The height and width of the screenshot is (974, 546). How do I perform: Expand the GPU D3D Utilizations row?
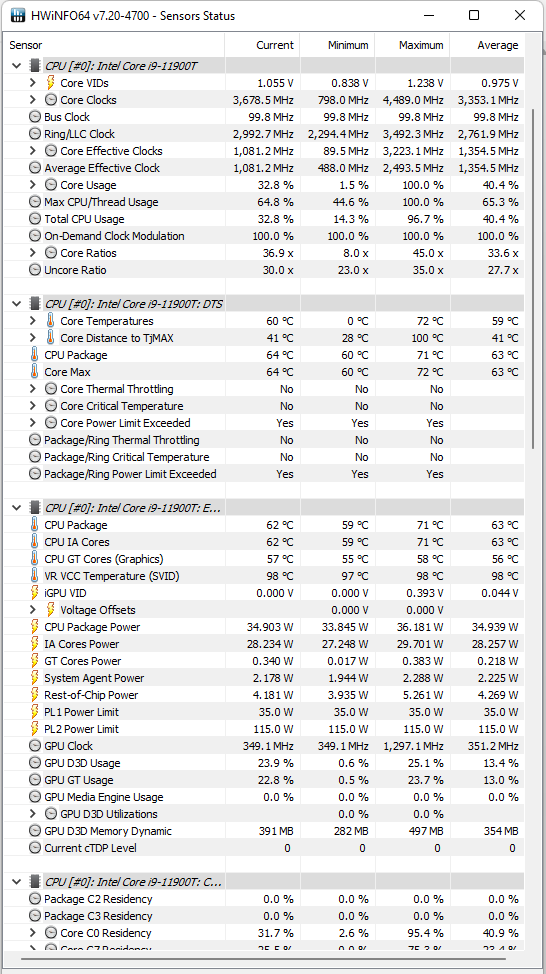tap(33, 814)
